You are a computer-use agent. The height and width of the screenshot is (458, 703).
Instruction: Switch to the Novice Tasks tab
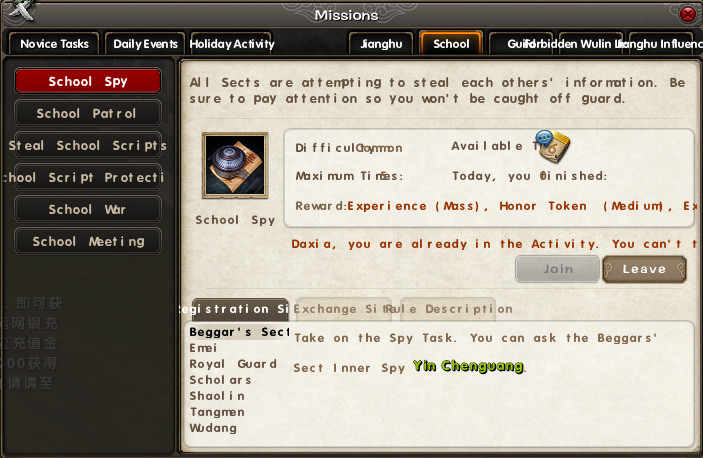pyautogui.click(x=54, y=43)
